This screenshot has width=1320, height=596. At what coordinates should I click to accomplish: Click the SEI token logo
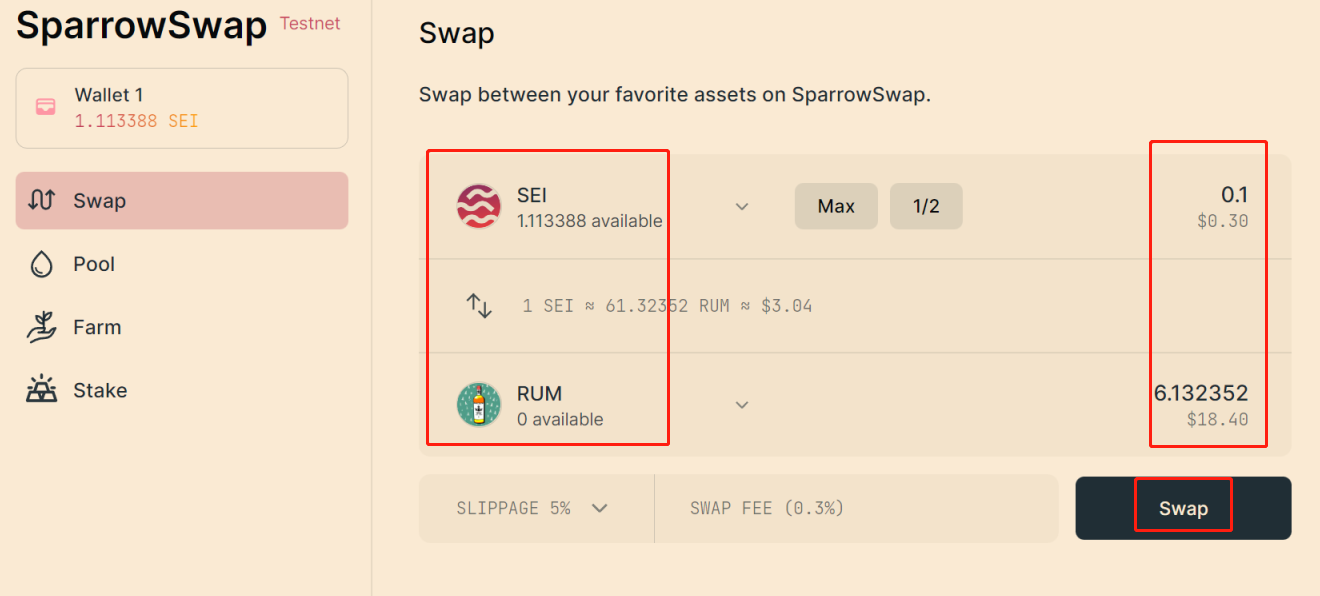[479, 207]
